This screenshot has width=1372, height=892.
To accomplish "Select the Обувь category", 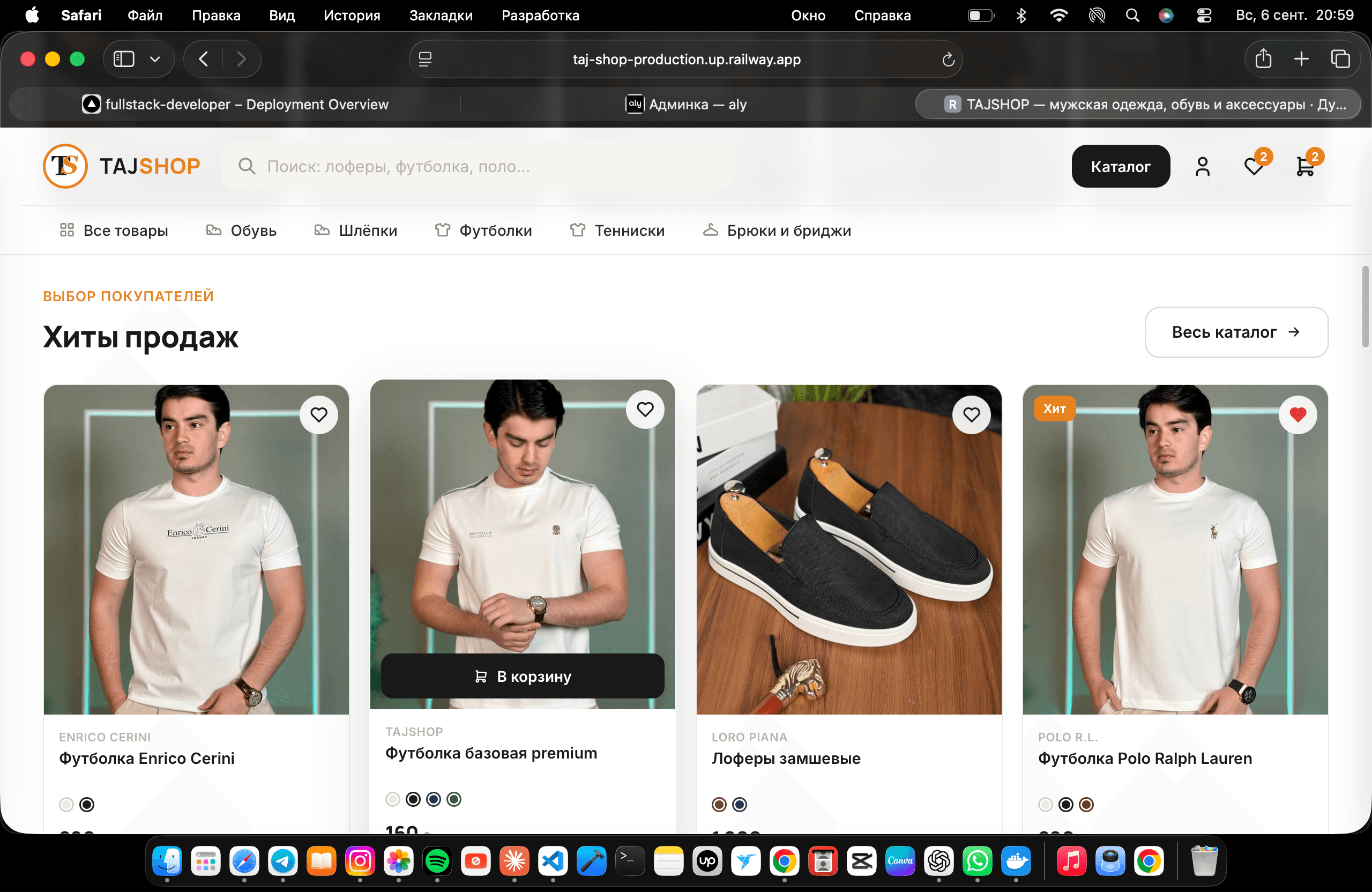I will [241, 231].
